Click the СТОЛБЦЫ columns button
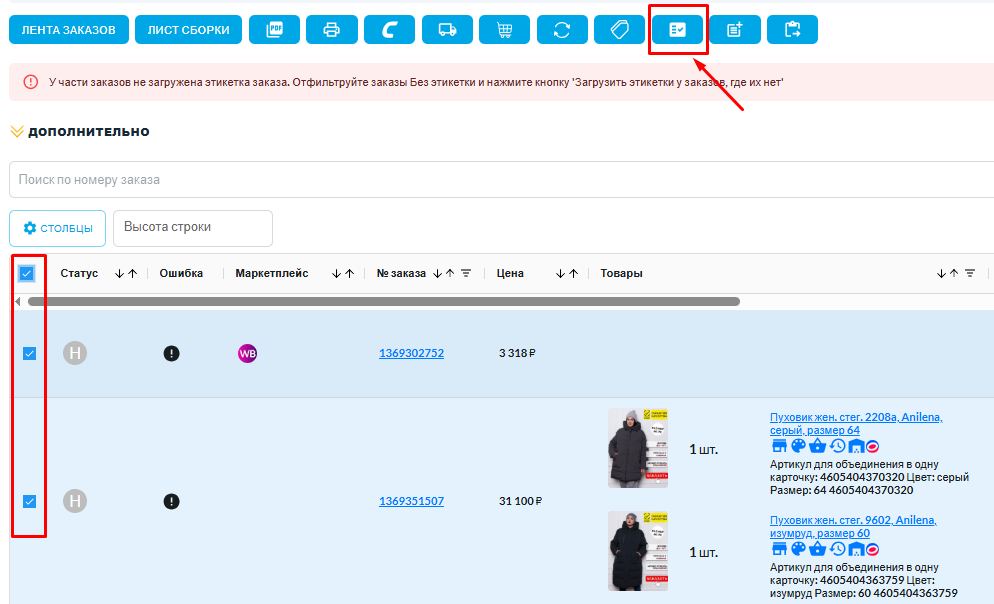 58,228
